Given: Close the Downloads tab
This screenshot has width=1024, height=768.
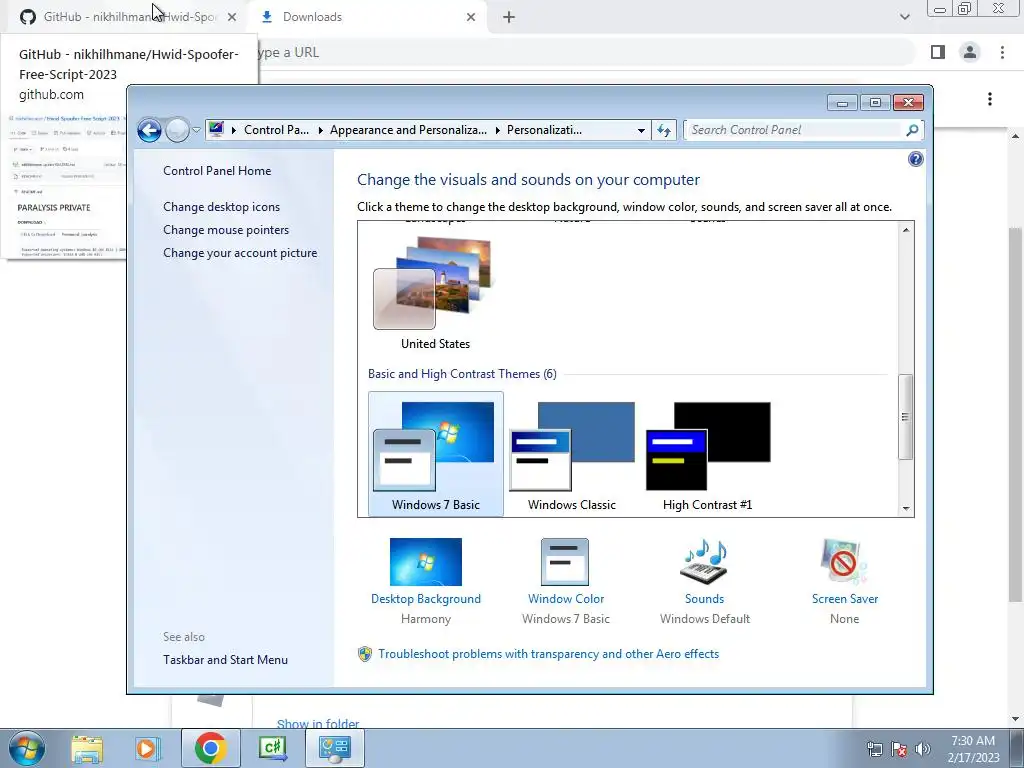Looking at the screenshot, I should tap(471, 18).
